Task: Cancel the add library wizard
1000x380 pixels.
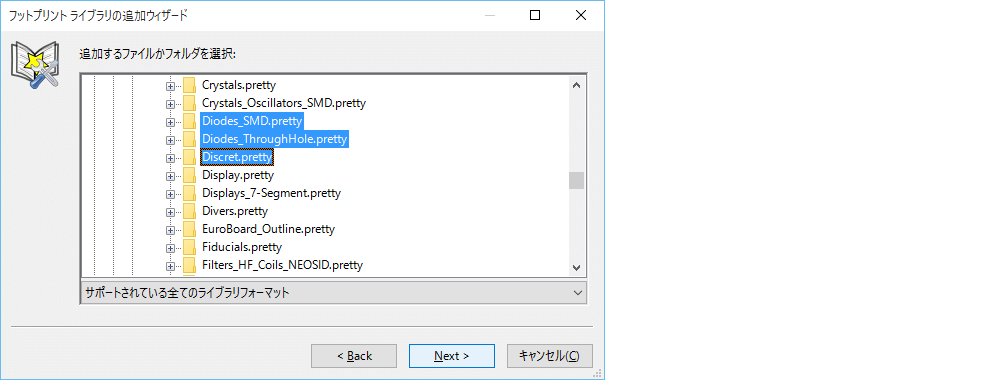Action: coord(550,356)
